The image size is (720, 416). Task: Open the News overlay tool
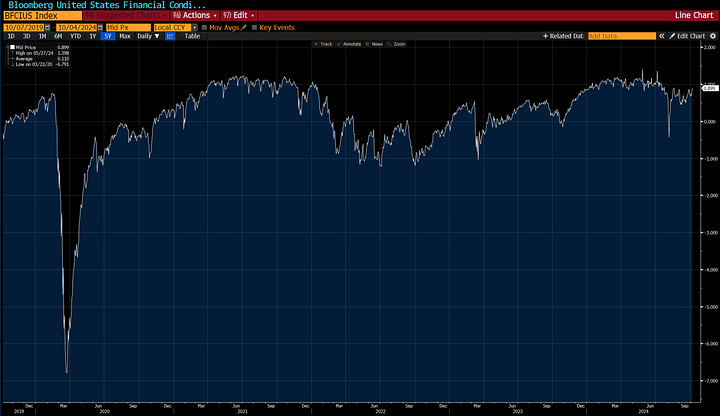(x=374, y=44)
